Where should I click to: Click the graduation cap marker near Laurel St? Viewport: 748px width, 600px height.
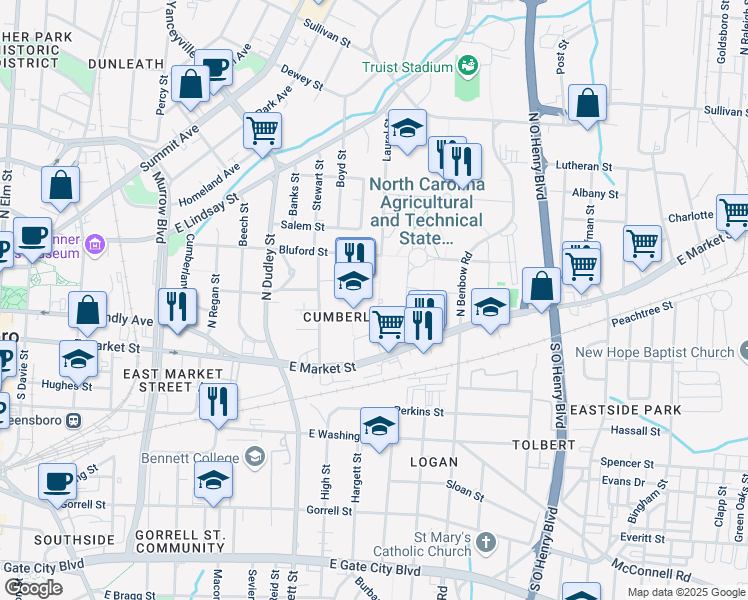pyautogui.click(x=407, y=132)
